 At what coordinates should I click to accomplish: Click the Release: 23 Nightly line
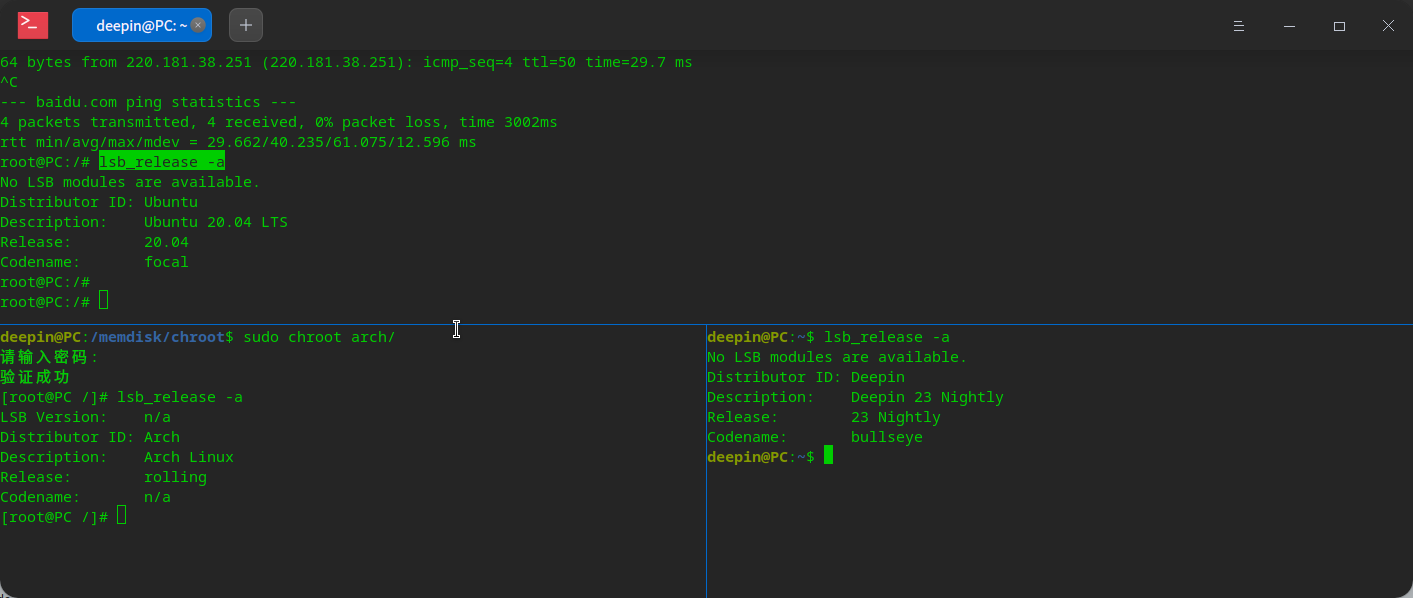[x=824, y=417]
